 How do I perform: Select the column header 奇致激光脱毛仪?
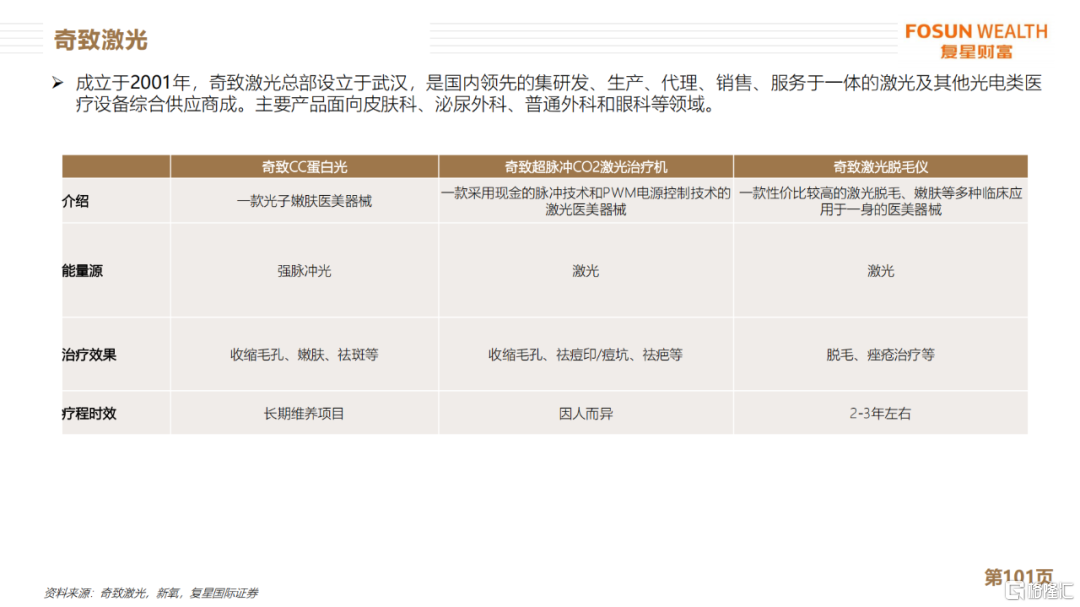[x=880, y=167]
